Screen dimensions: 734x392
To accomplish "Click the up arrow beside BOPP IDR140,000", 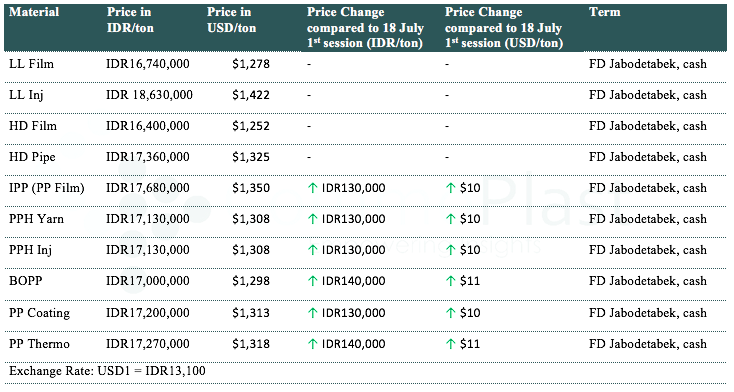I will (x=312, y=281).
